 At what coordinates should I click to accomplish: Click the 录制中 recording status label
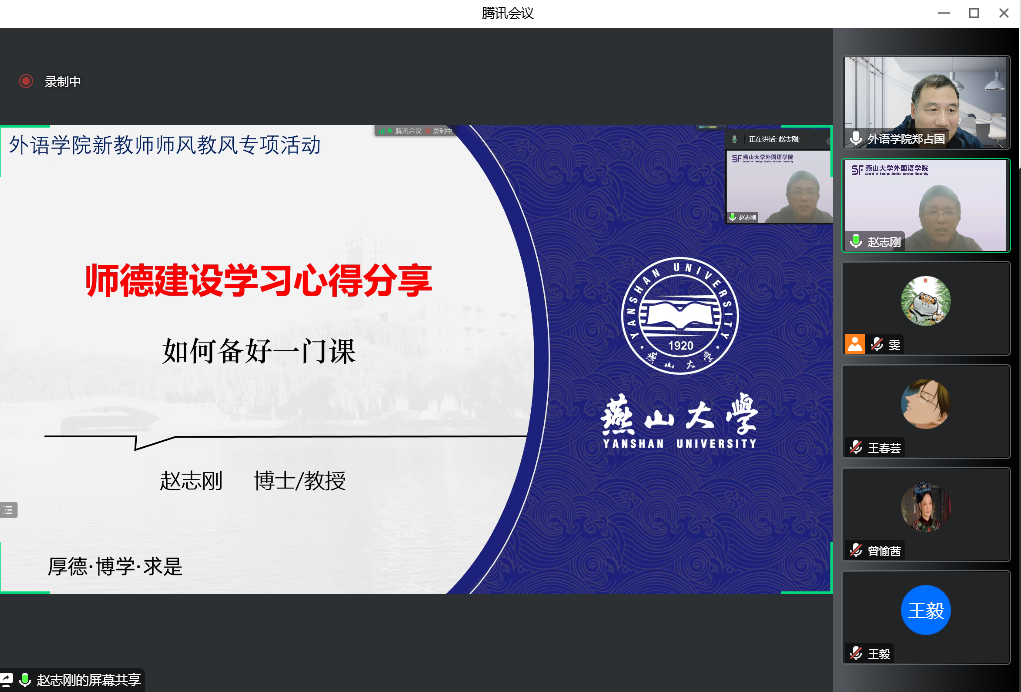(62, 82)
